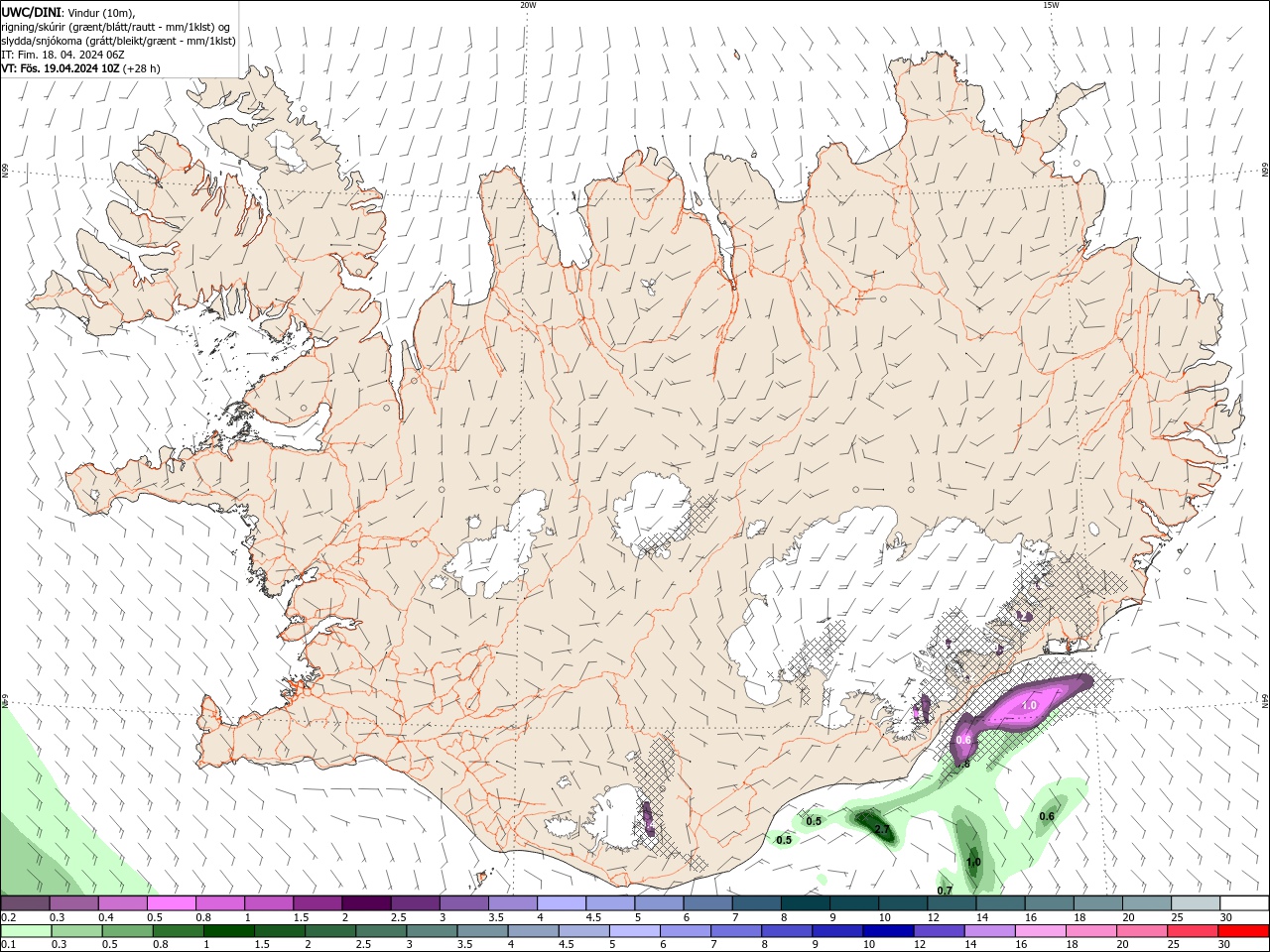Click the black '1.0' value on the green rain area
1270x952 pixels.
973,862
